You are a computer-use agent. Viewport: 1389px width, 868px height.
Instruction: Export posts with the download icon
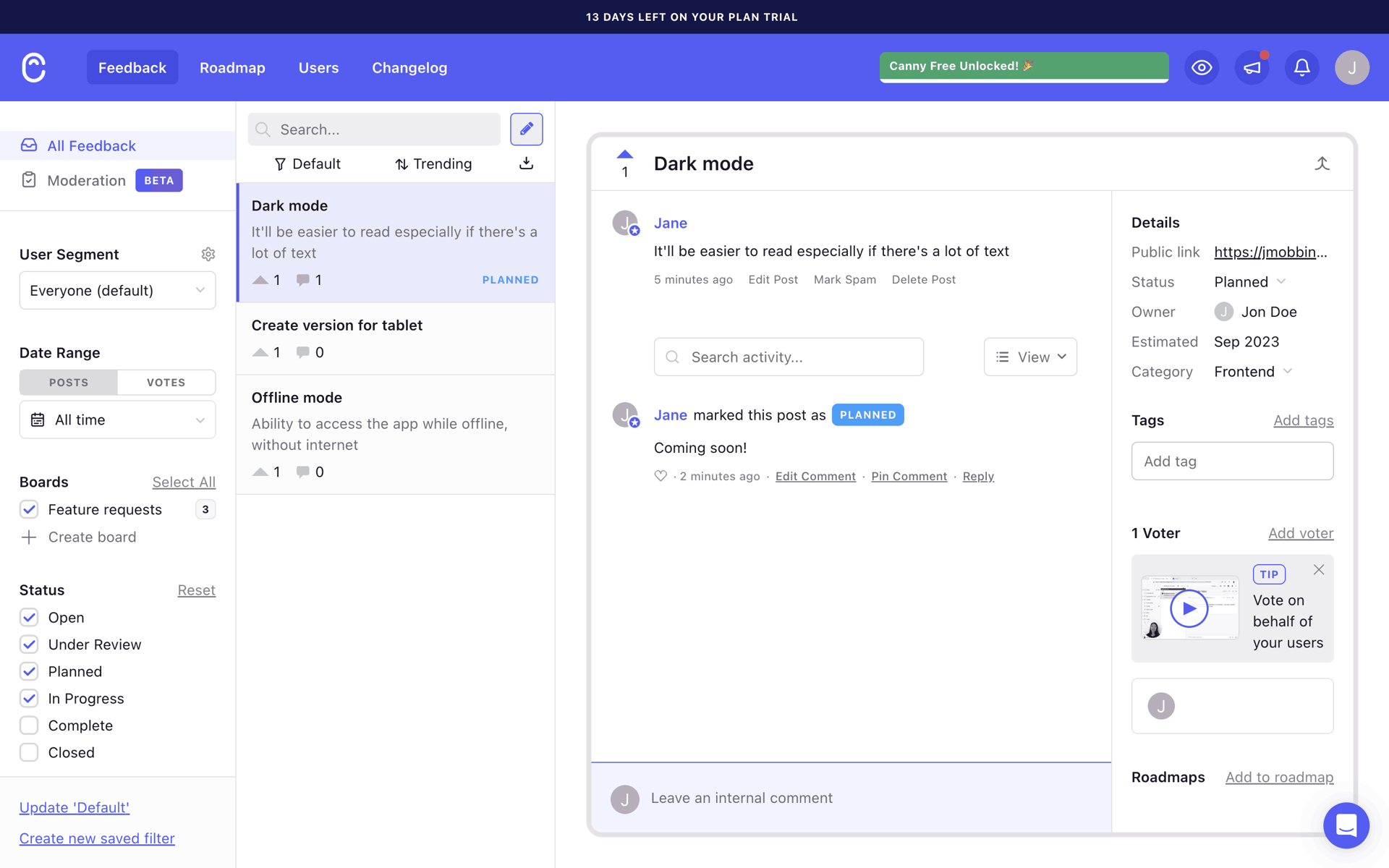tap(526, 163)
